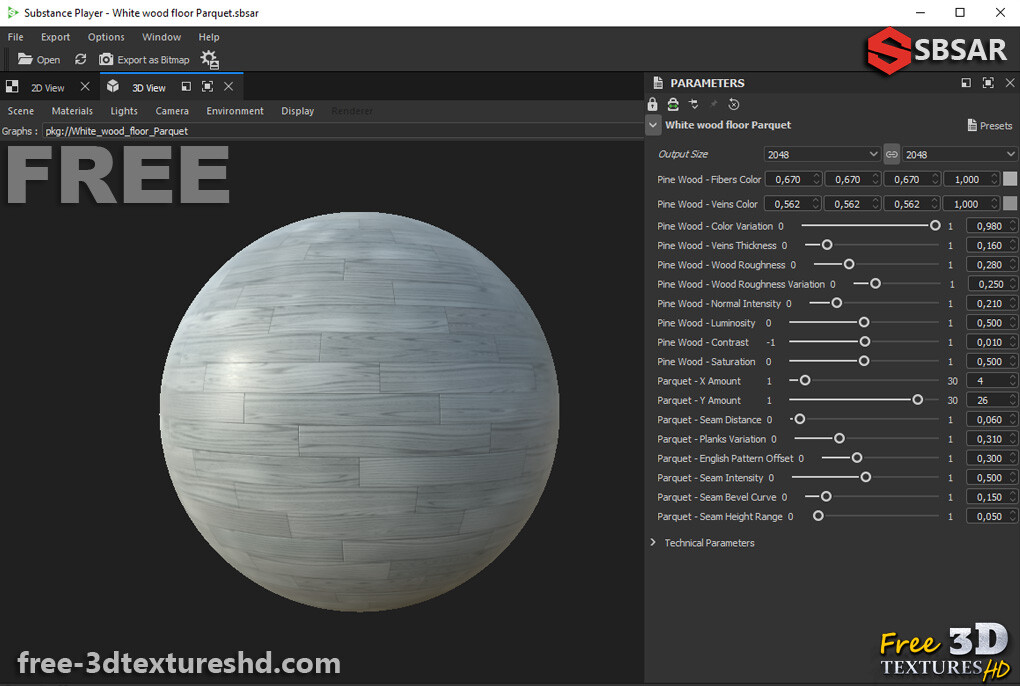Switch to the 2D View tab
Screen dimensions: 1020x686
pos(48,87)
